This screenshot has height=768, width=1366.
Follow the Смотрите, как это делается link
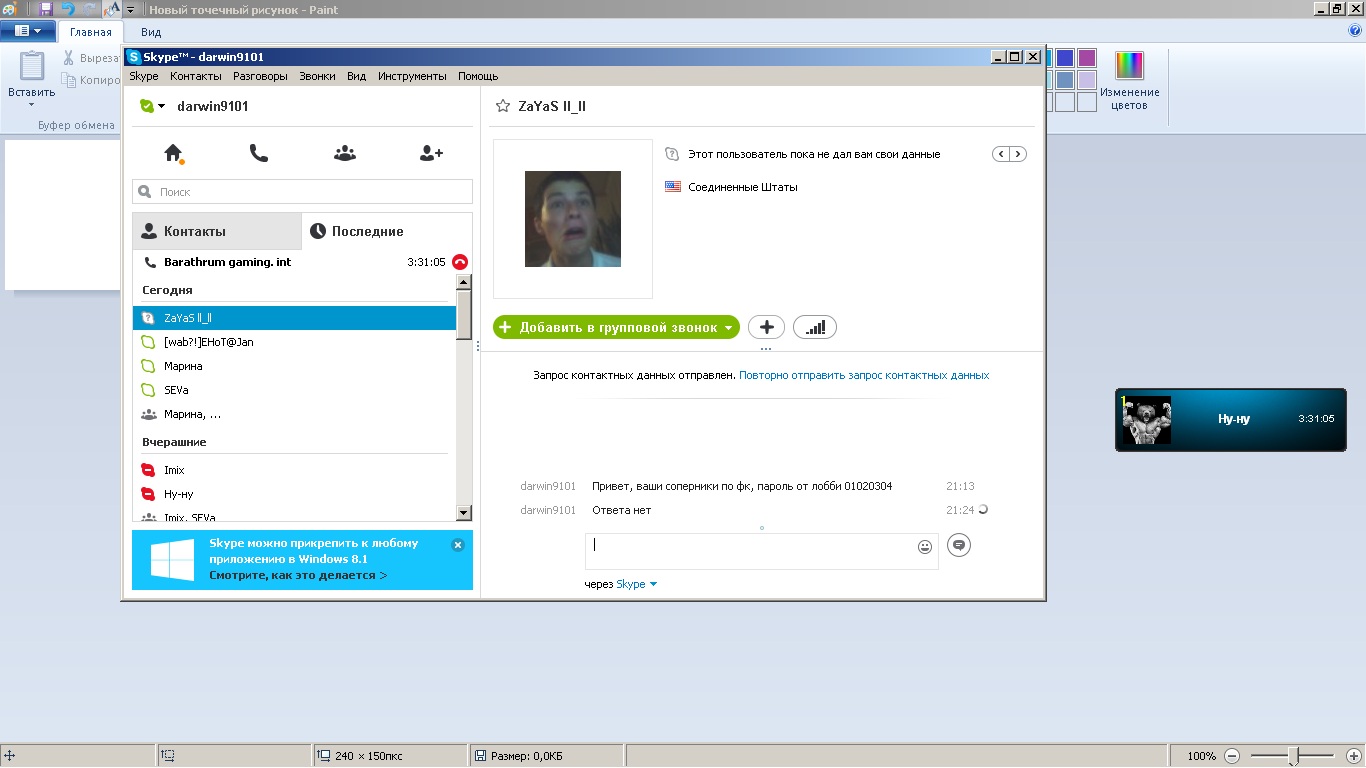[x=298, y=575]
